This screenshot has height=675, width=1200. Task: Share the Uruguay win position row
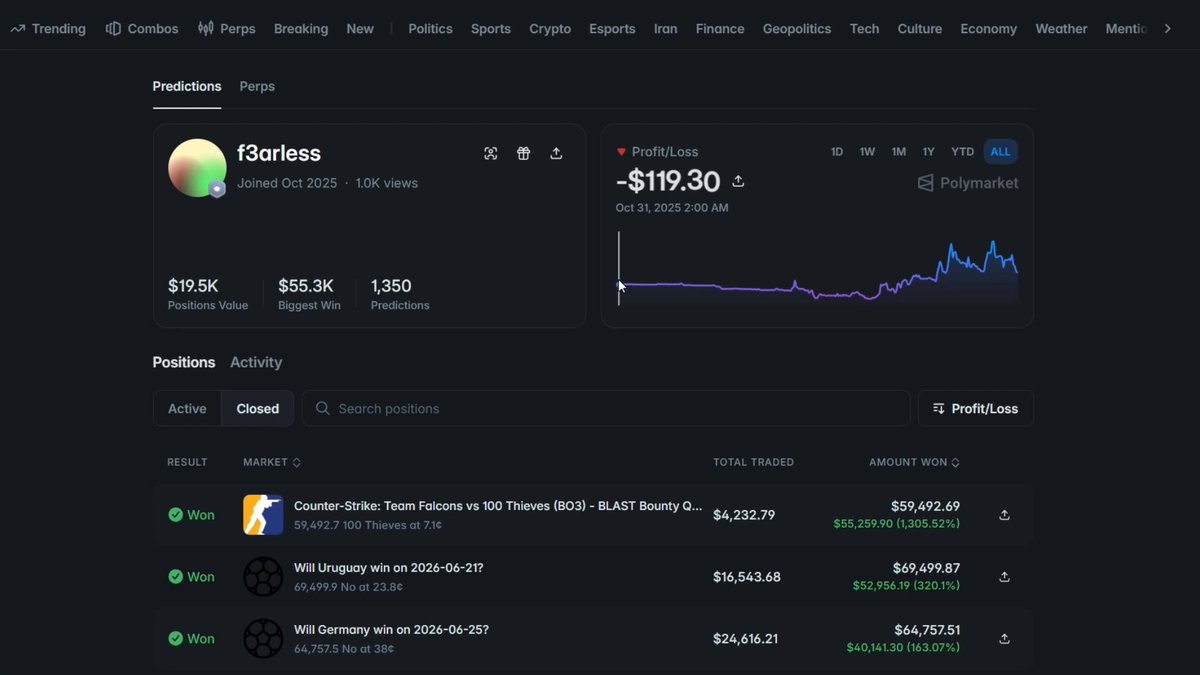[x=1004, y=577]
